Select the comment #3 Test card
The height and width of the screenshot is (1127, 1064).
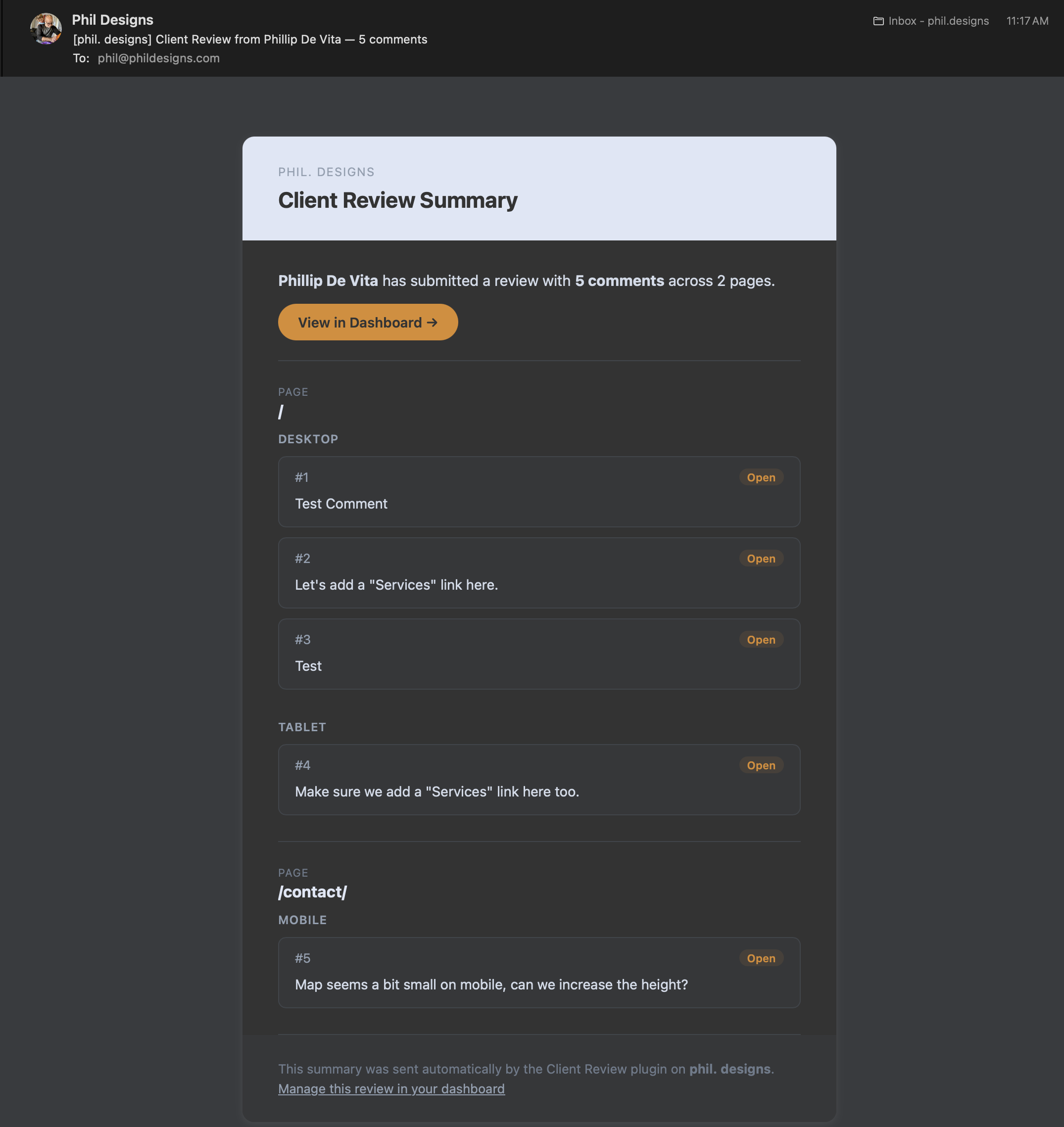[x=539, y=654]
